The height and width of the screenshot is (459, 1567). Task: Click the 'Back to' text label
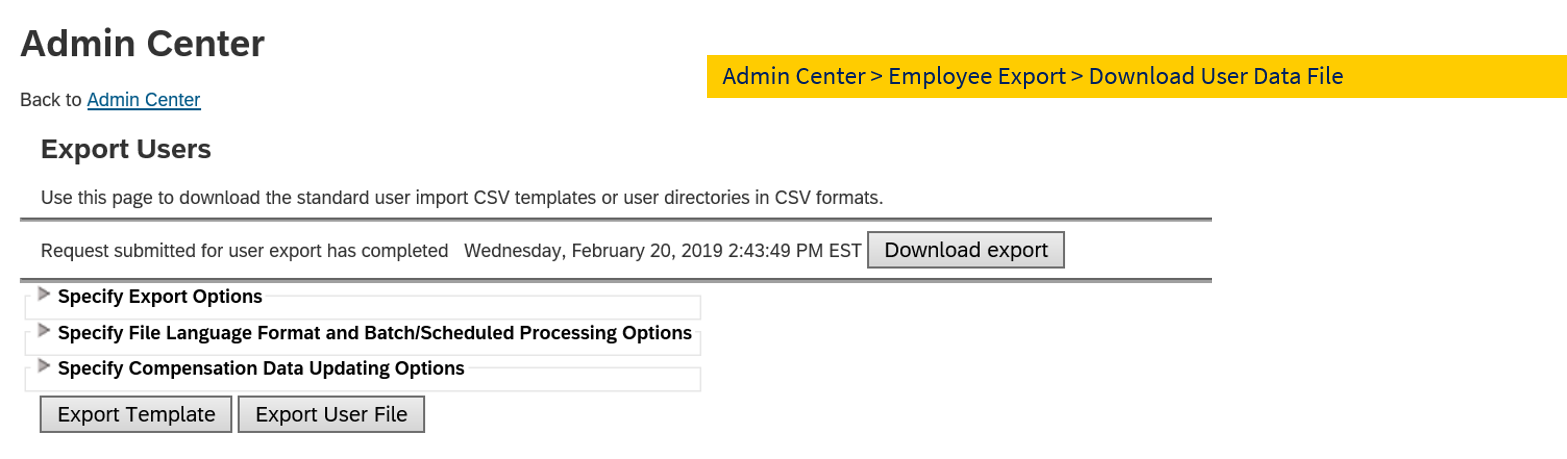[51, 100]
